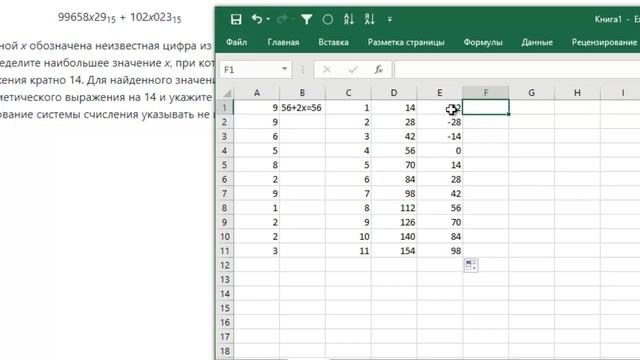The height and width of the screenshot is (360, 640).
Task: Click the circle shape icon in toolbar
Action: (x=327, y=19)
